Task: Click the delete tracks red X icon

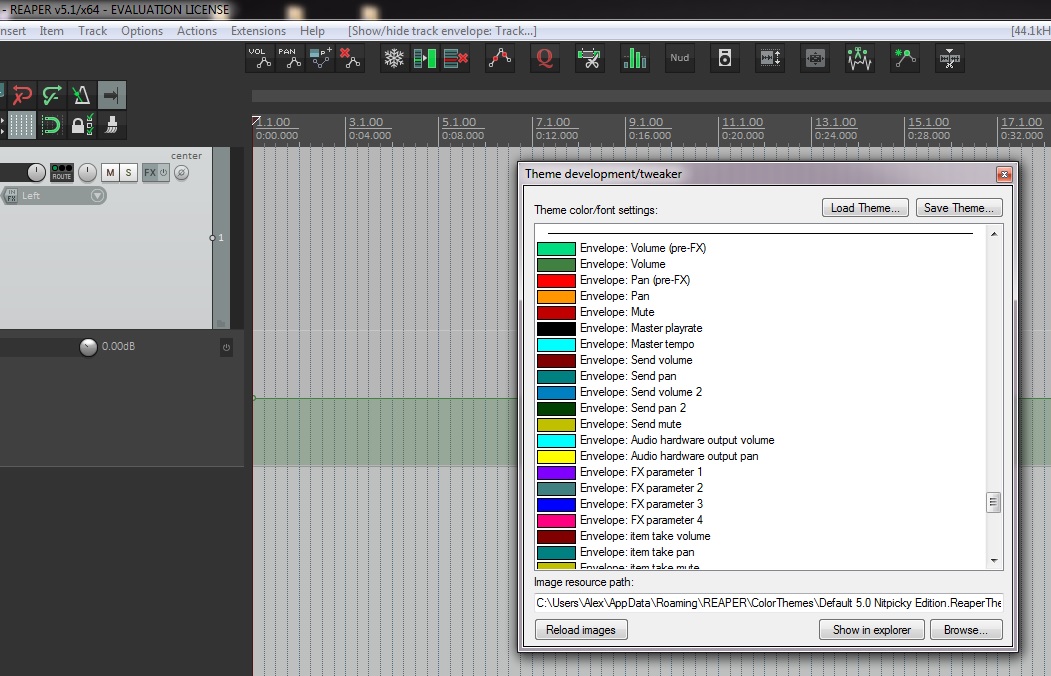Action: pyautogui.click(x=456, y=59)
